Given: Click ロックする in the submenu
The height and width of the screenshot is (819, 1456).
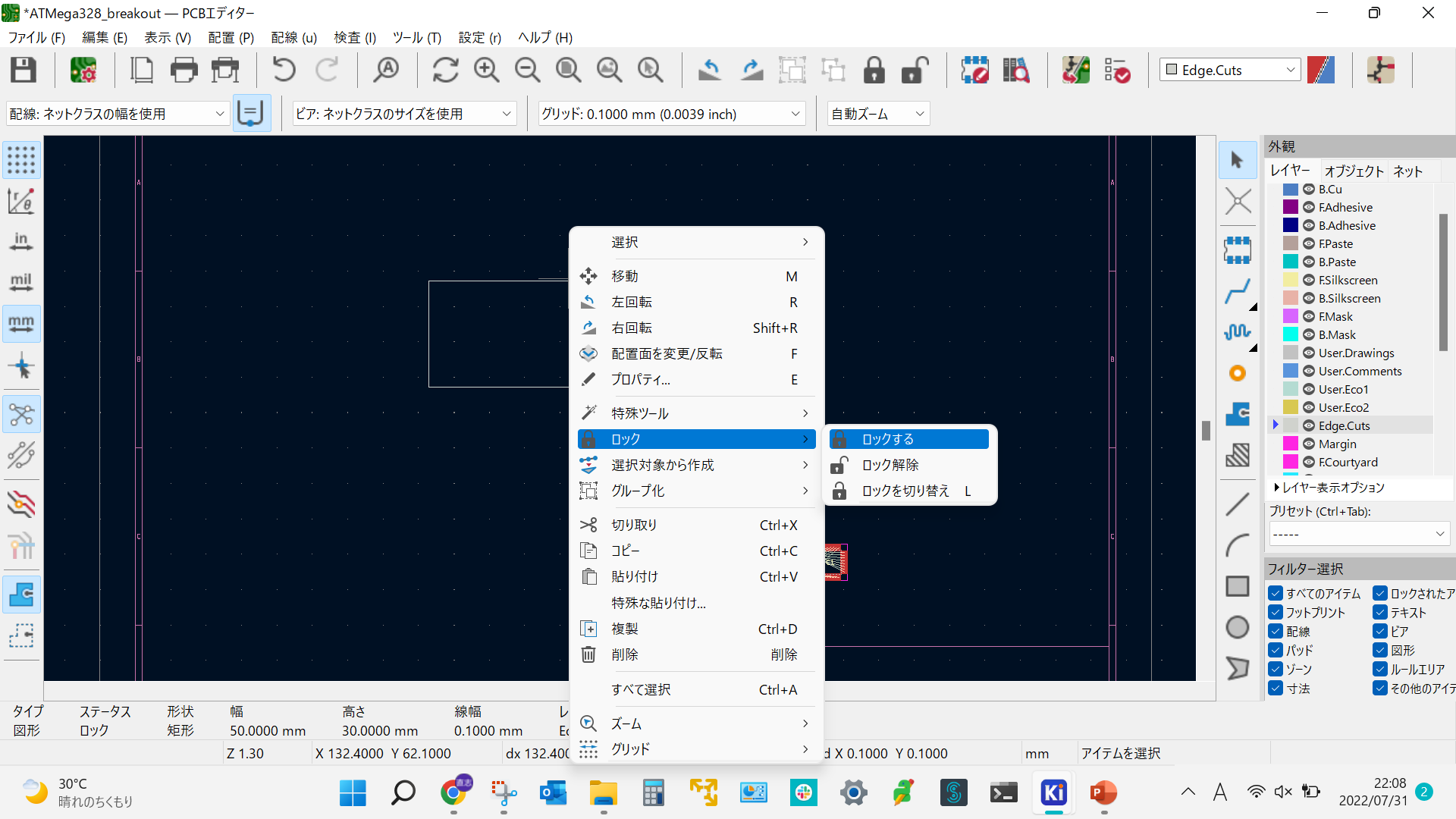Looking at the screenshot, I should [x=909, y=439].
